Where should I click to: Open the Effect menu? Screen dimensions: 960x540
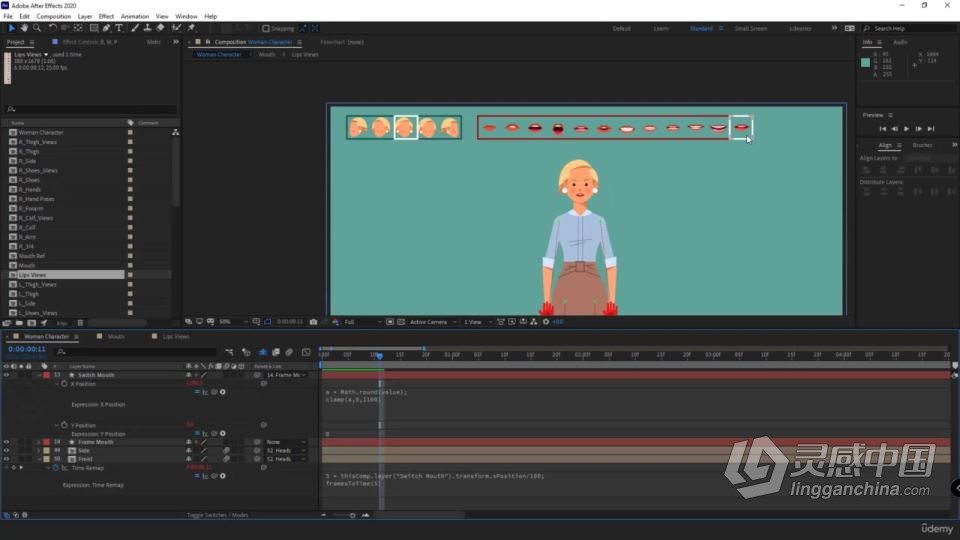coord(106,17)
